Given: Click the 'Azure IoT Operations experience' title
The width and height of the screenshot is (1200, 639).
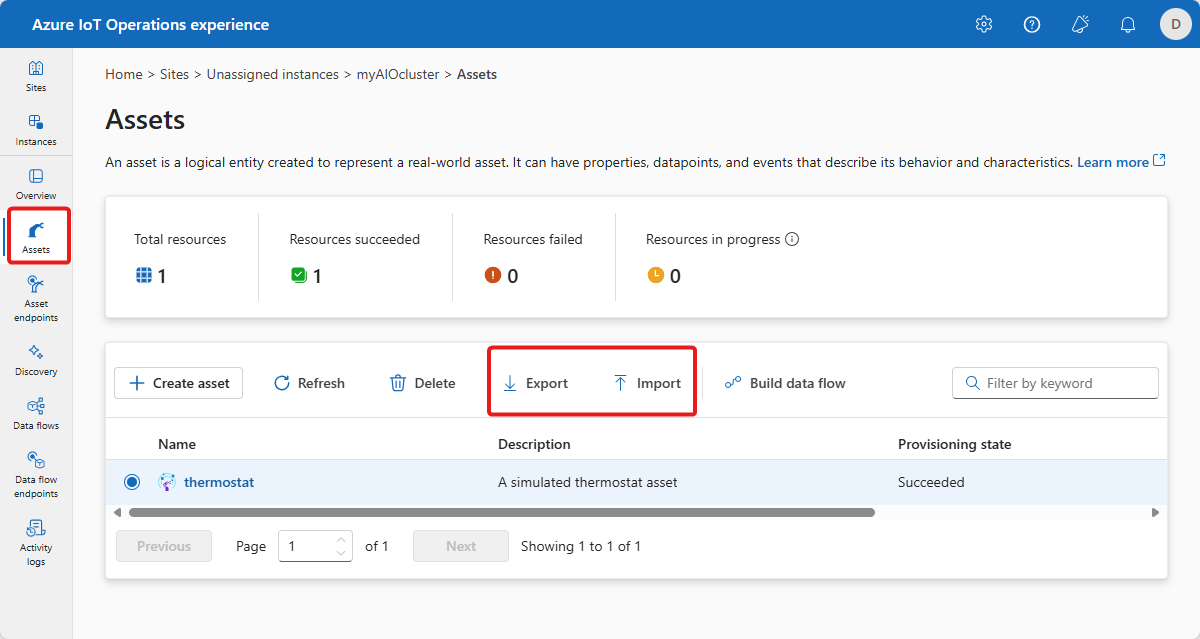Looking at the screenshot, I should [x=150, y=24].
